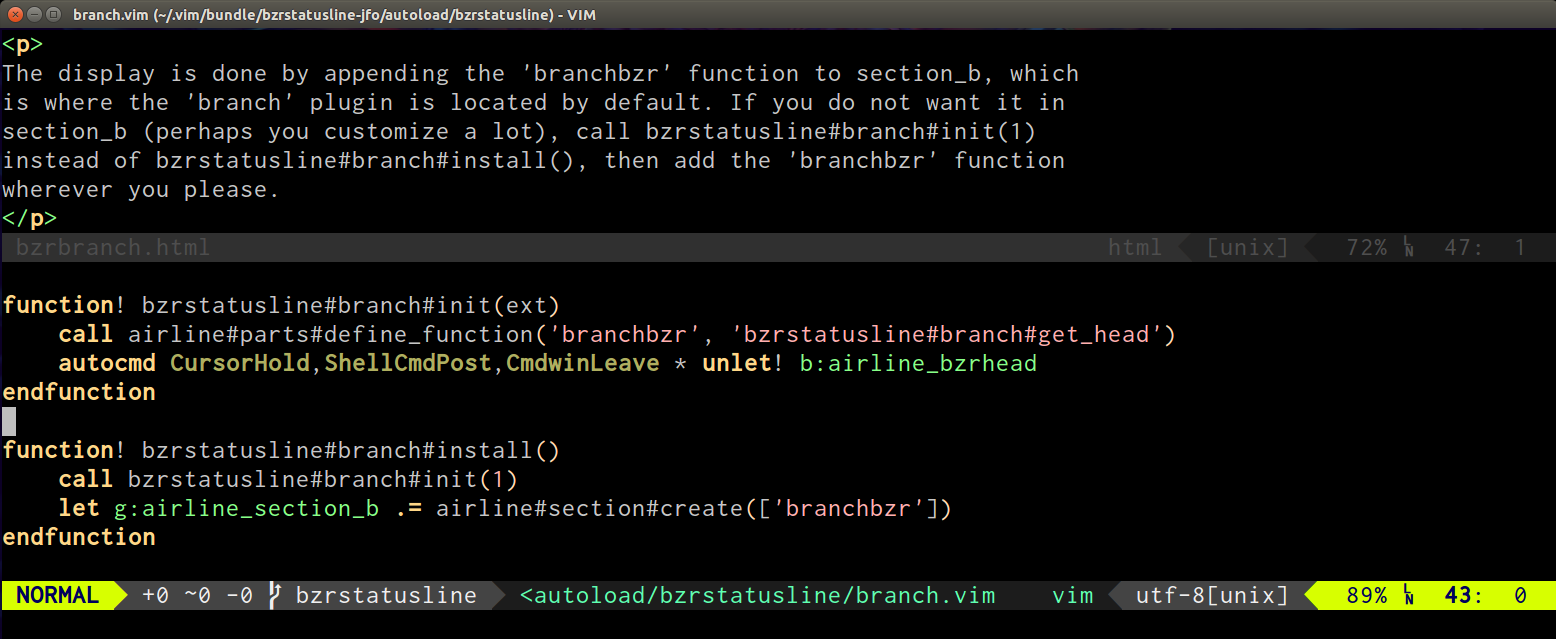The height and width of the screenshot is (639, 1556).
Task: Click the NORMAL mode indicator
Action: coord(58,596)
